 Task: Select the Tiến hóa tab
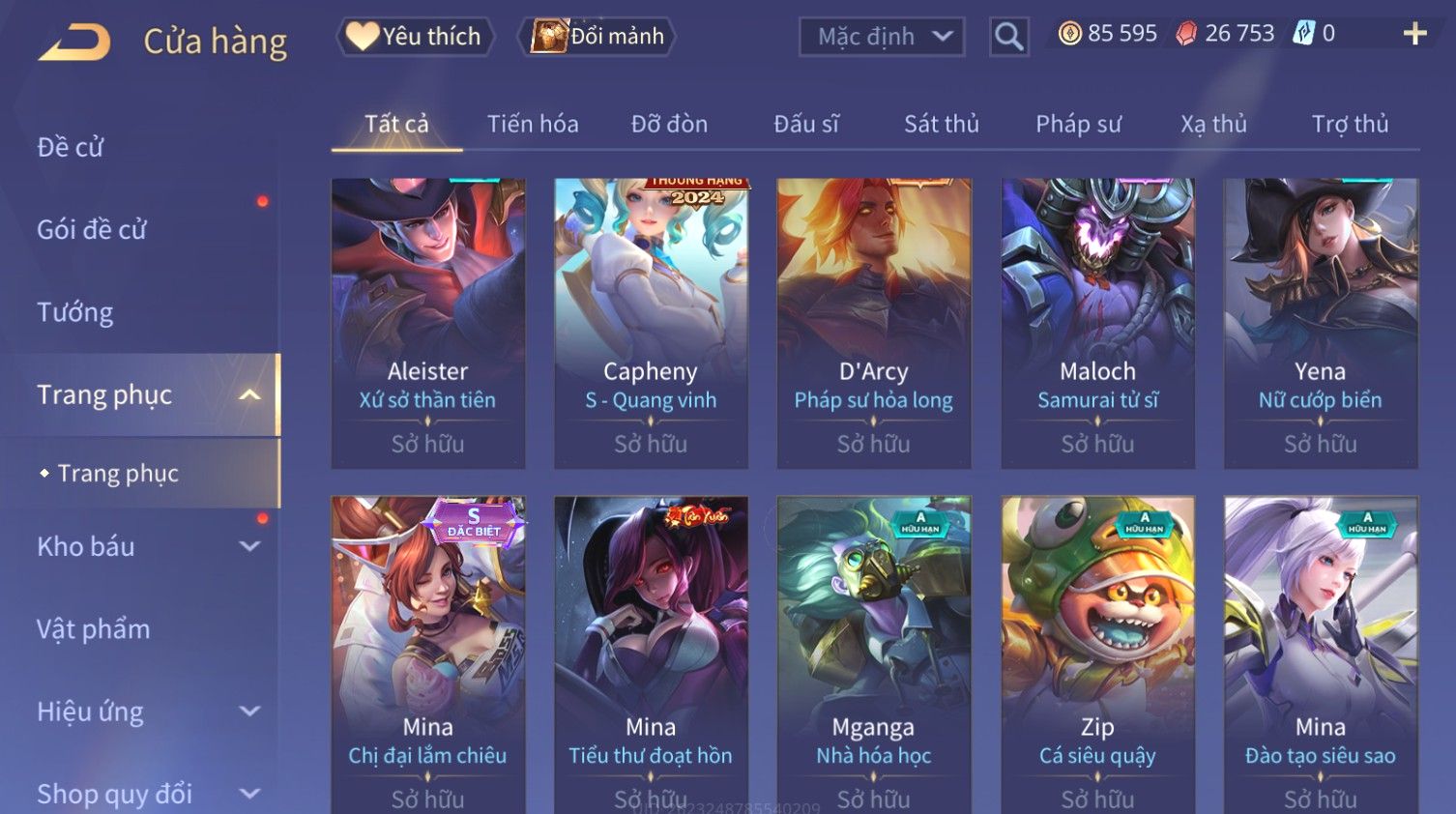point(533,124)
